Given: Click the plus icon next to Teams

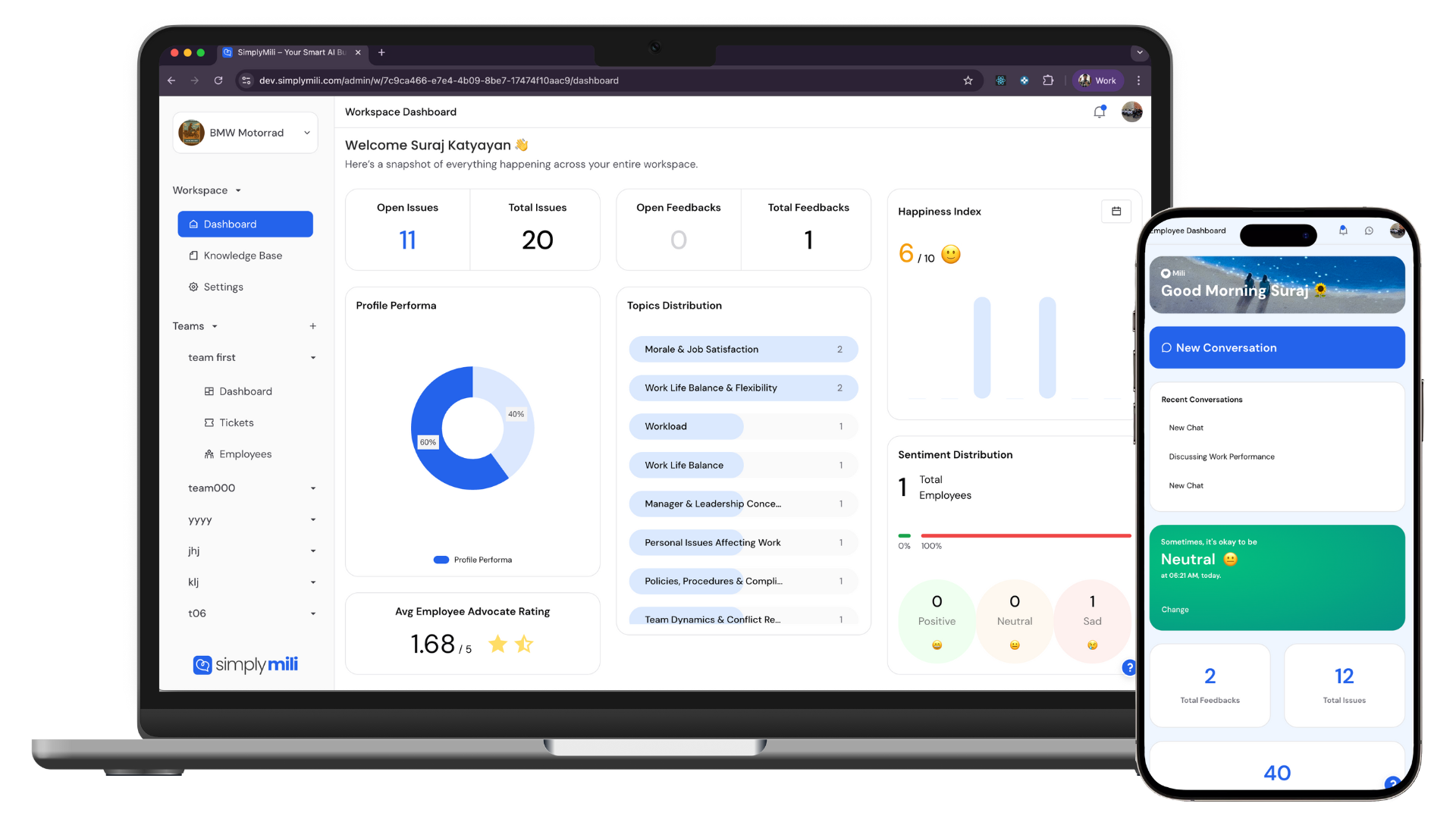Looking at the screenshot, I should click(x=312, y=326).
